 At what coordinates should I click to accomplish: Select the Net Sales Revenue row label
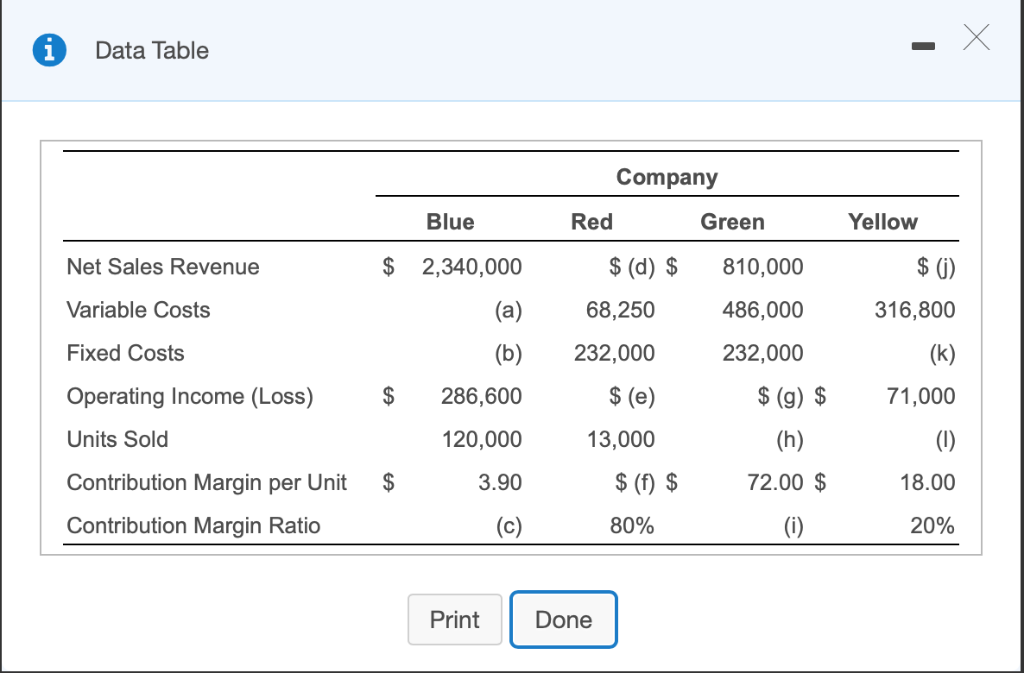(x=163, y=266)
